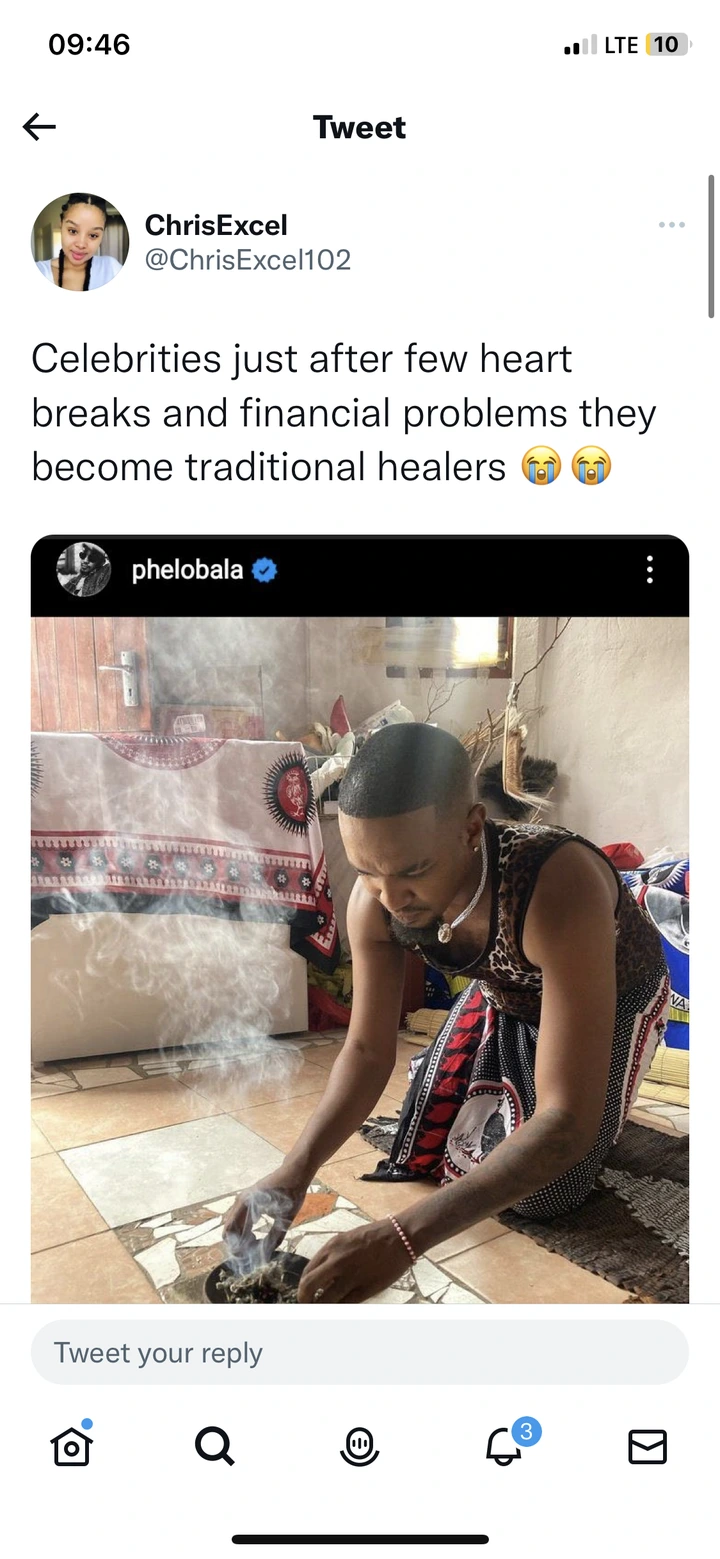Click the phelobala username in the post
Viewport: 720px width, 1559px height.
[x=187, y=570]
